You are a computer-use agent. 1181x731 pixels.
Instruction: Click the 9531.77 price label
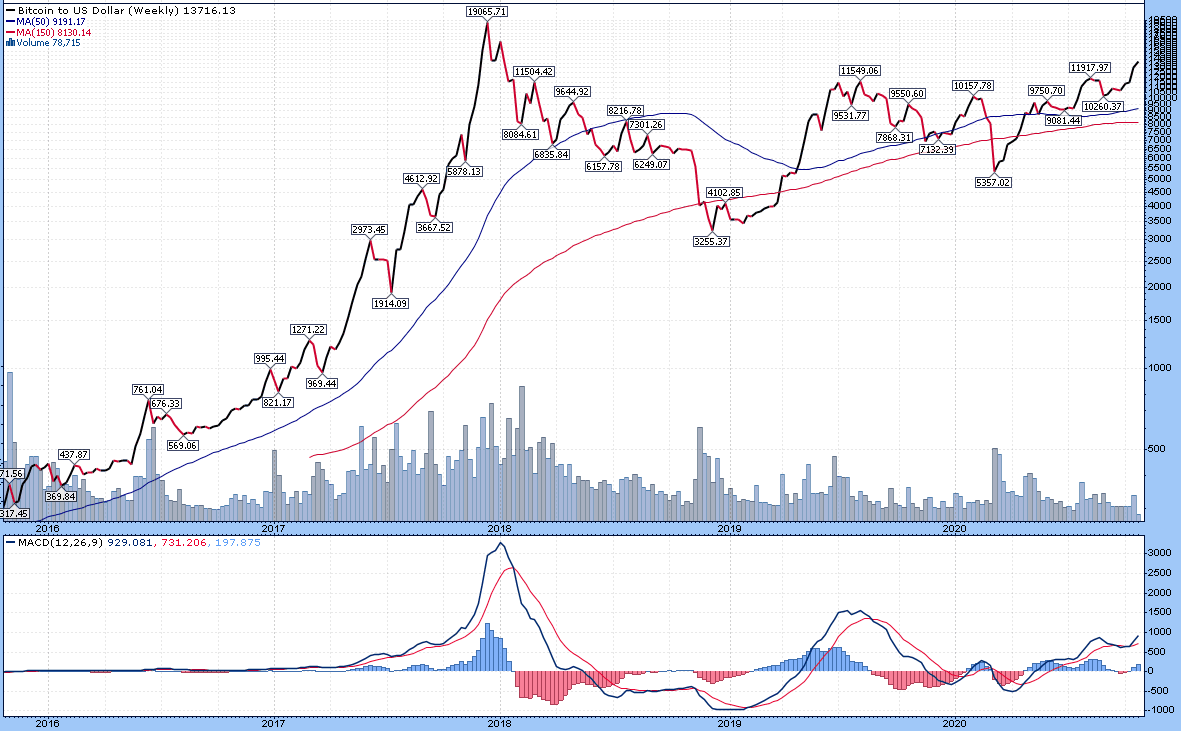click(x=850, y=115)
